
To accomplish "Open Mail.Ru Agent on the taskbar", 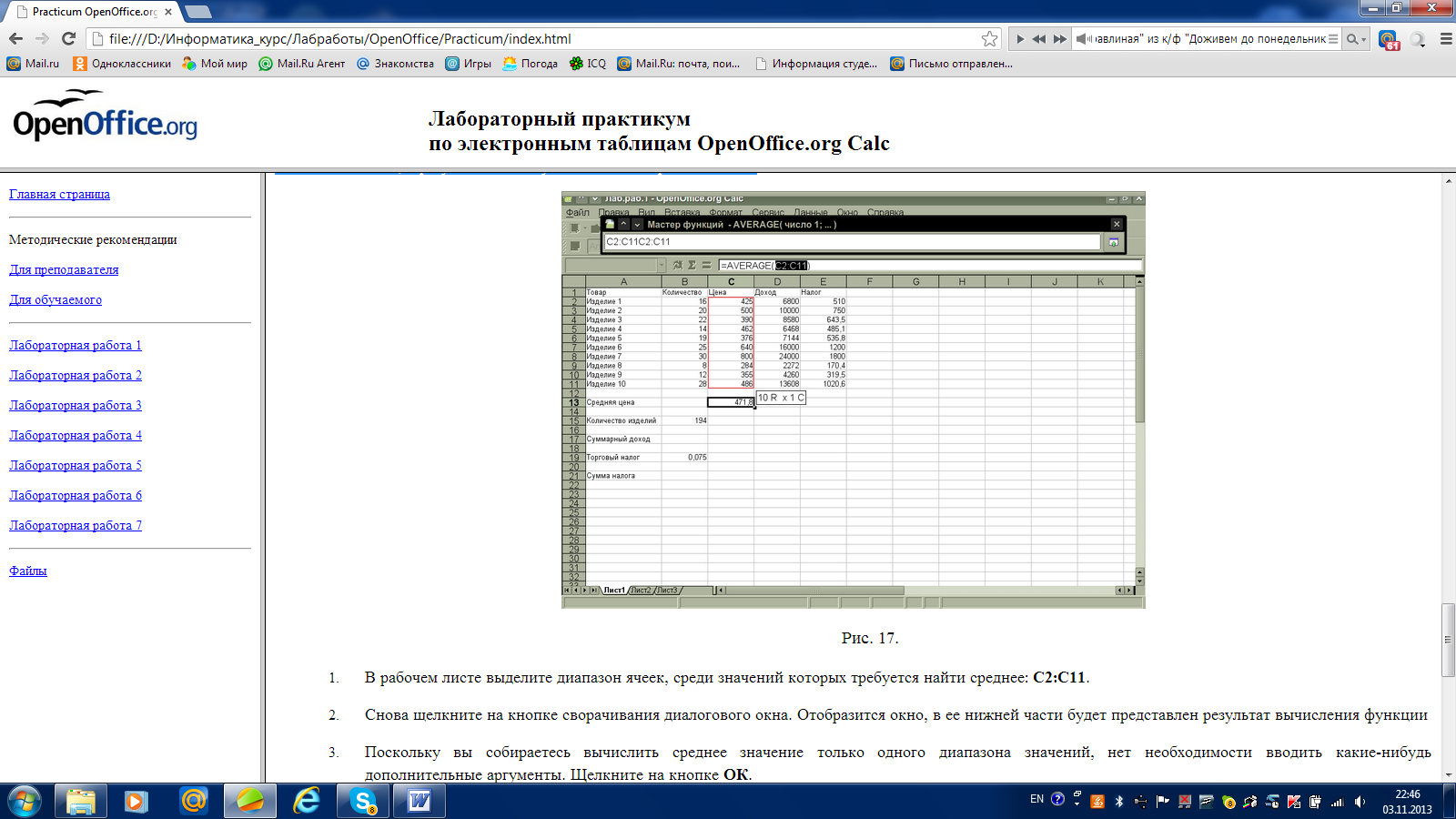I will click(193, 801).
